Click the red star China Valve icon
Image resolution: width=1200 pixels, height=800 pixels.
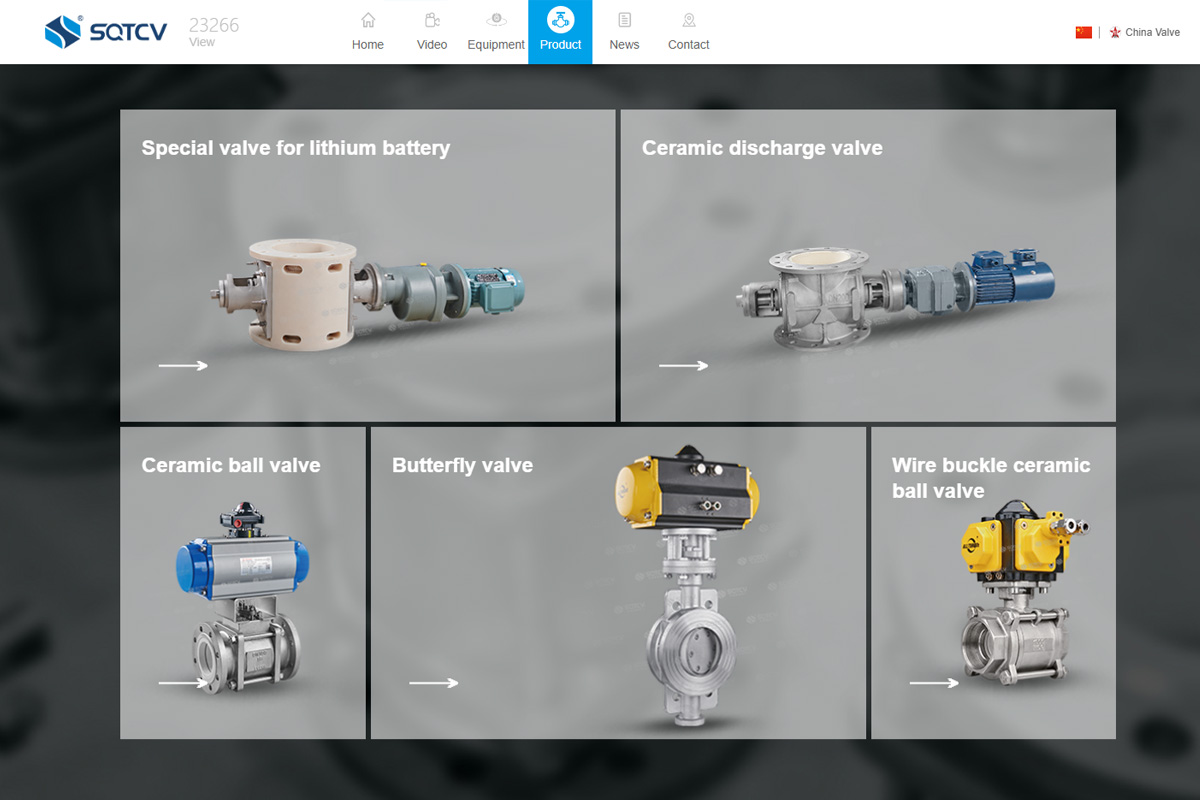coord(1115,33)
